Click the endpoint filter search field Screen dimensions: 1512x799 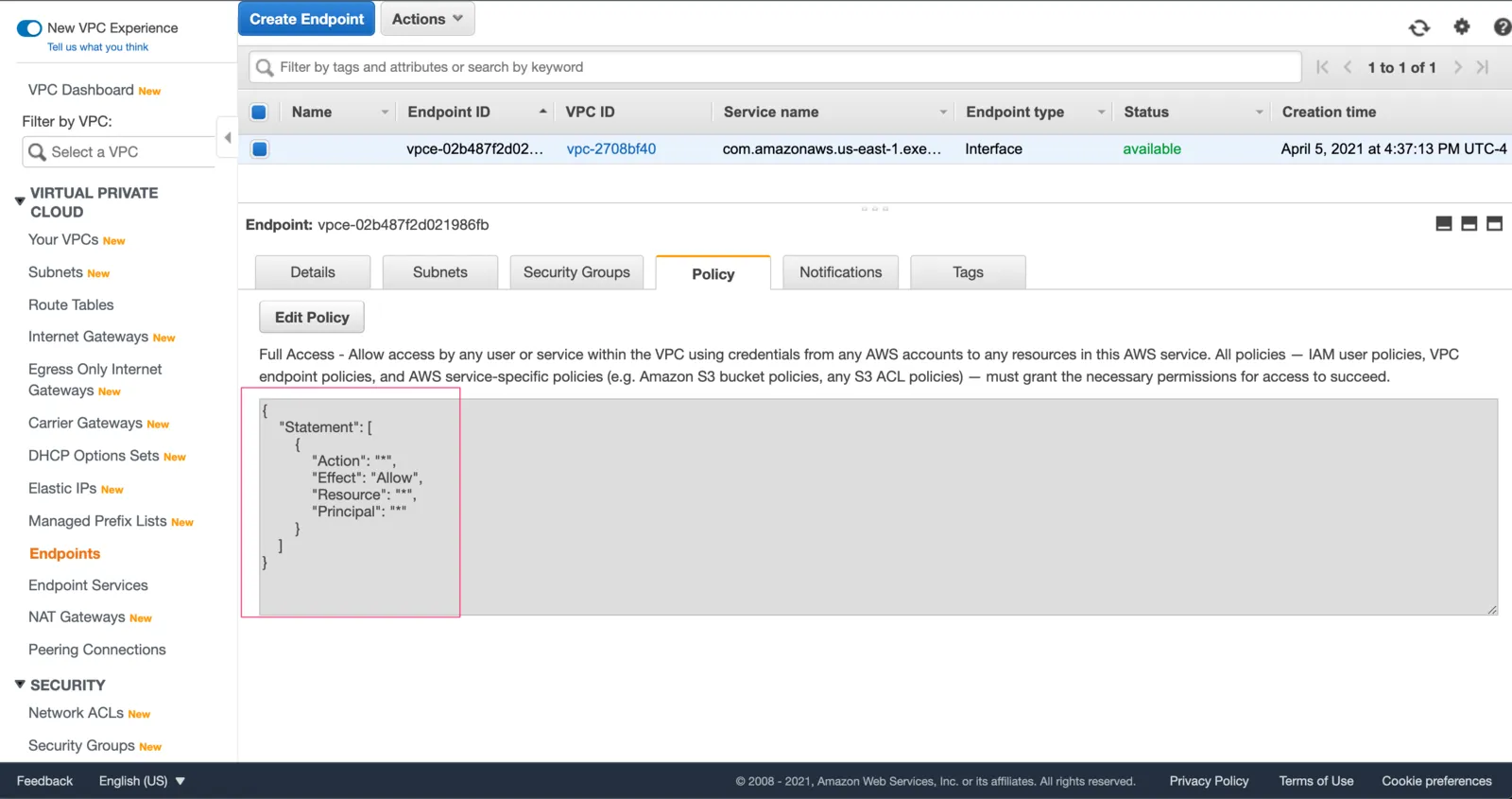776,67
